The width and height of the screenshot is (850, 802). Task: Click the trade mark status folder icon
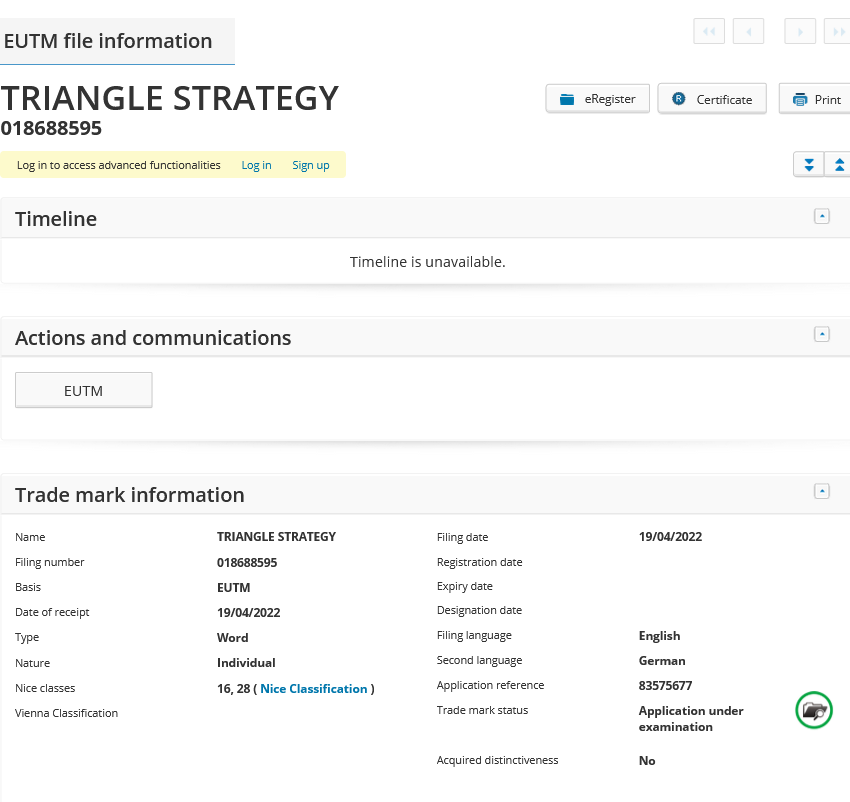click(x=814, y=711)
